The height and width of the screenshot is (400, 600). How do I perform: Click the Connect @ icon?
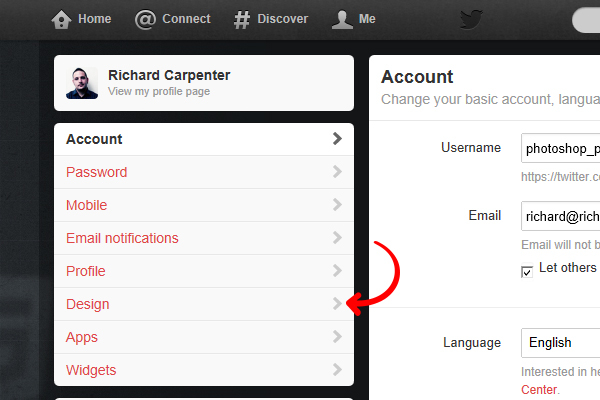coord(145,19)
